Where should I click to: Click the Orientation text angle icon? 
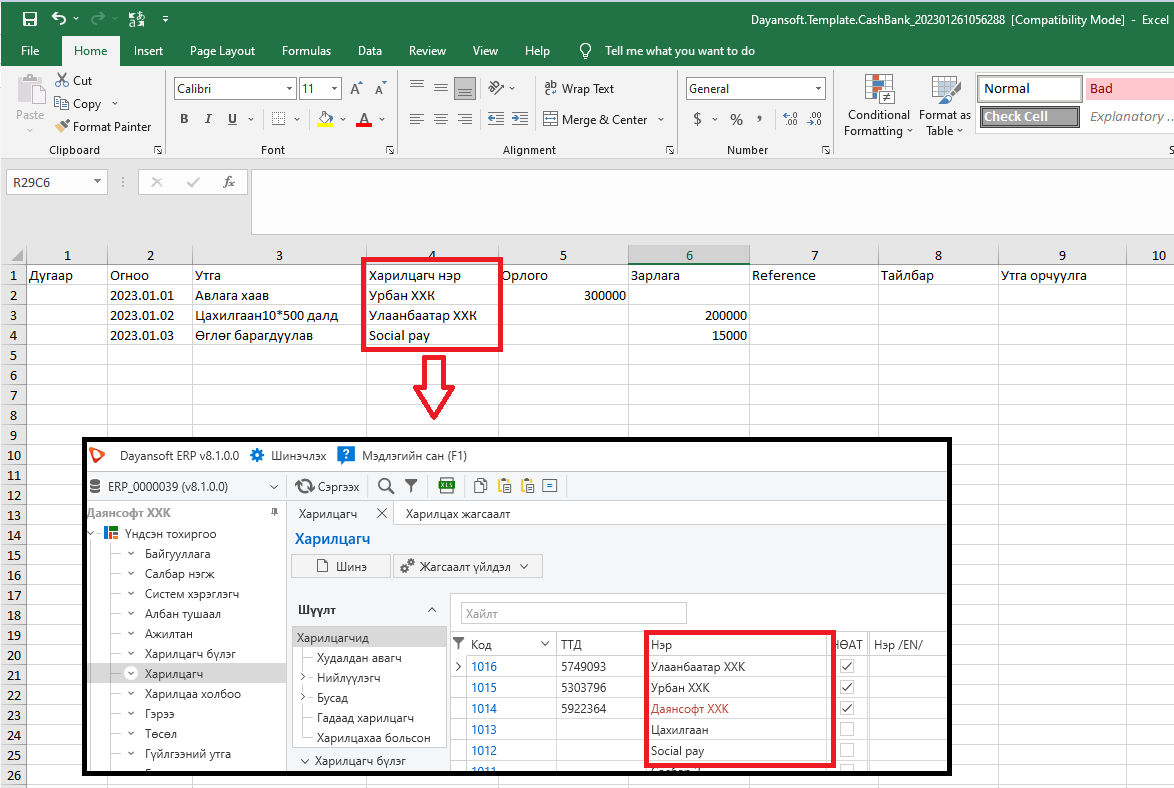click(x=496, y=88)
